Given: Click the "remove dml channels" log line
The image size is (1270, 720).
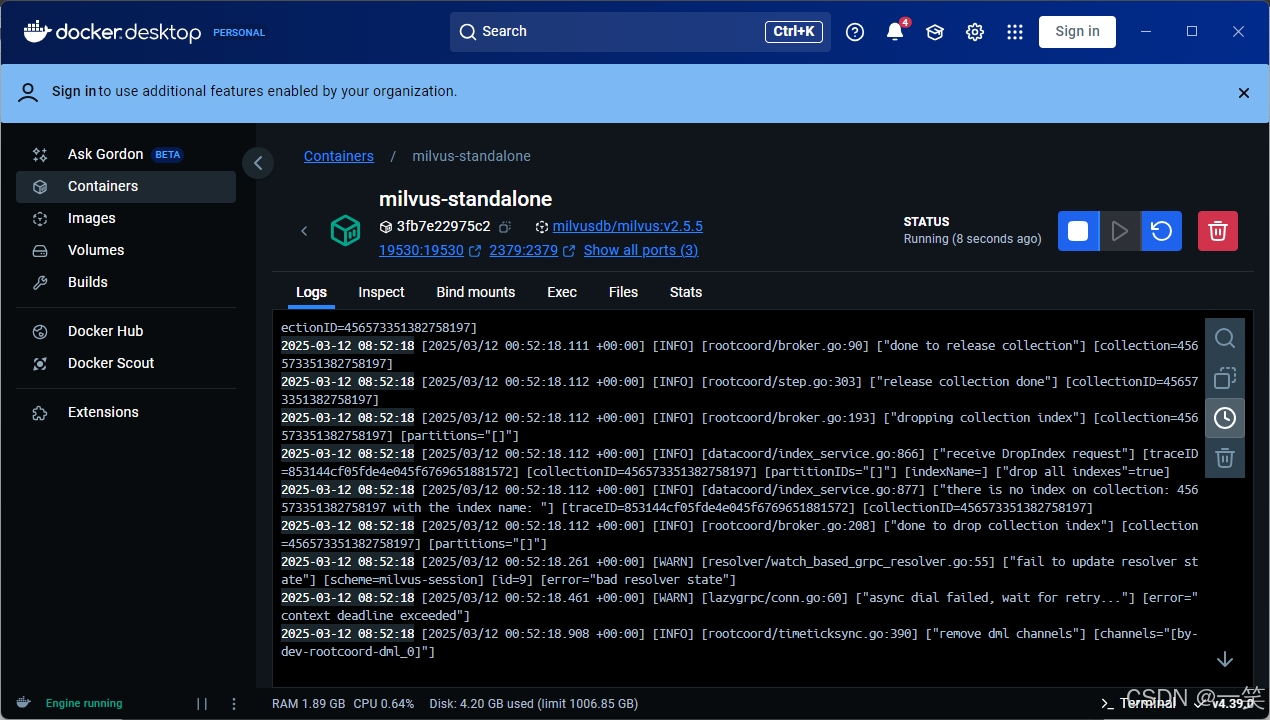Looking at the screenshot, I should point(739,642).
